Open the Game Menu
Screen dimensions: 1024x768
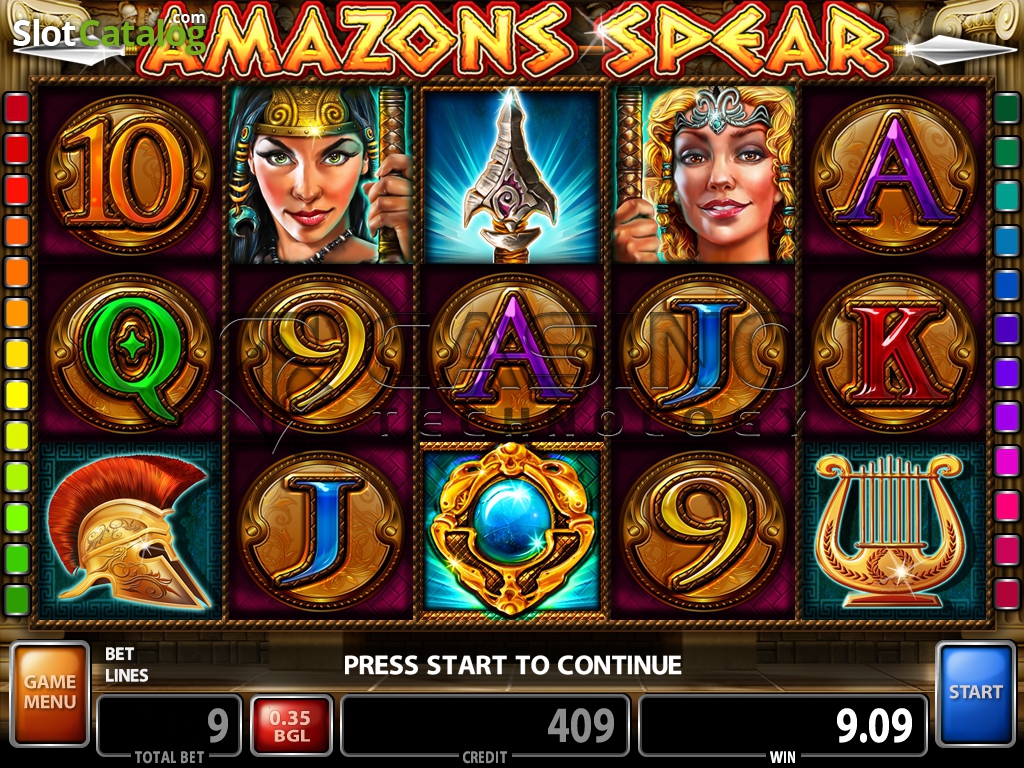50,694
